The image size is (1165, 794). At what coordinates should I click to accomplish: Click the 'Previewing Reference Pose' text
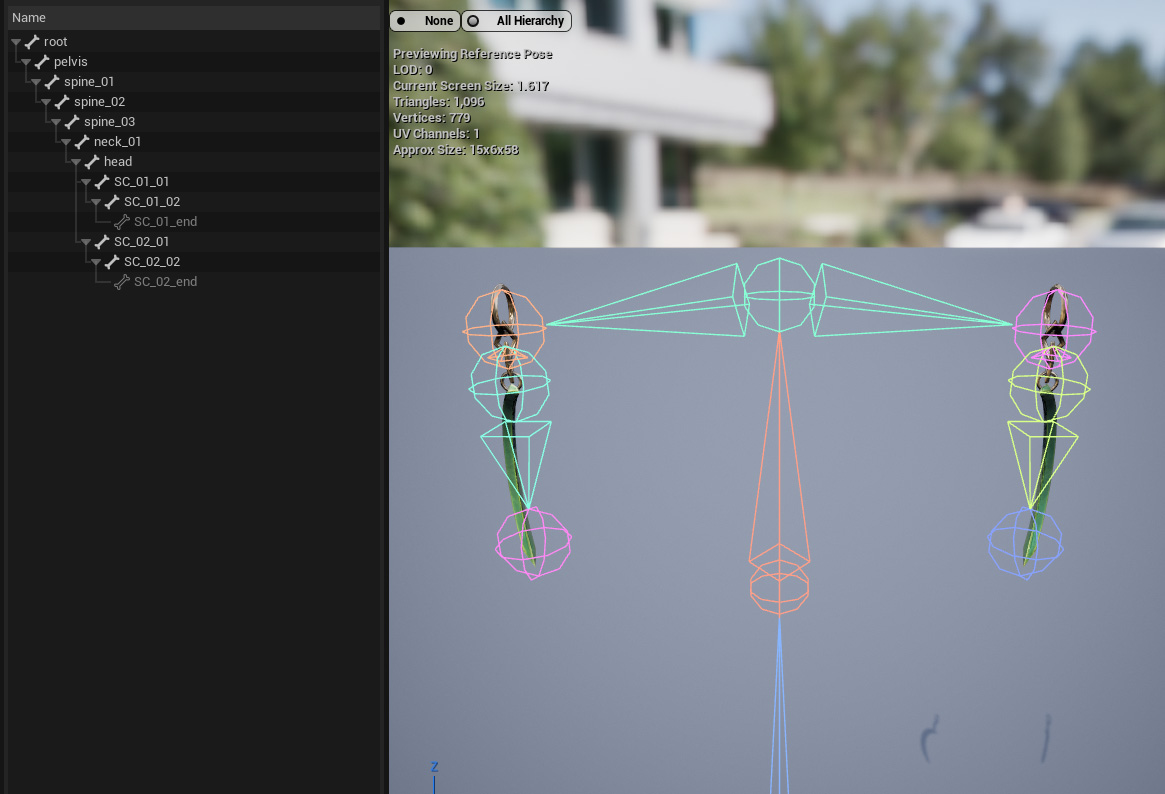pos(473,54)
